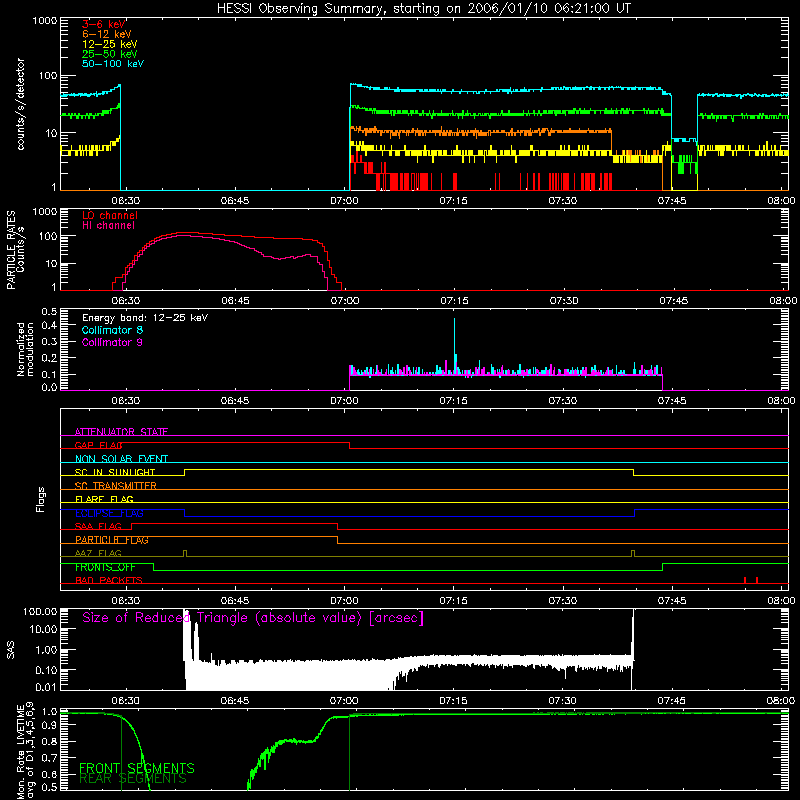Click the green FRONTS_OFF label
The width and height of the screenshot is (800, 800).
[105, 567]
